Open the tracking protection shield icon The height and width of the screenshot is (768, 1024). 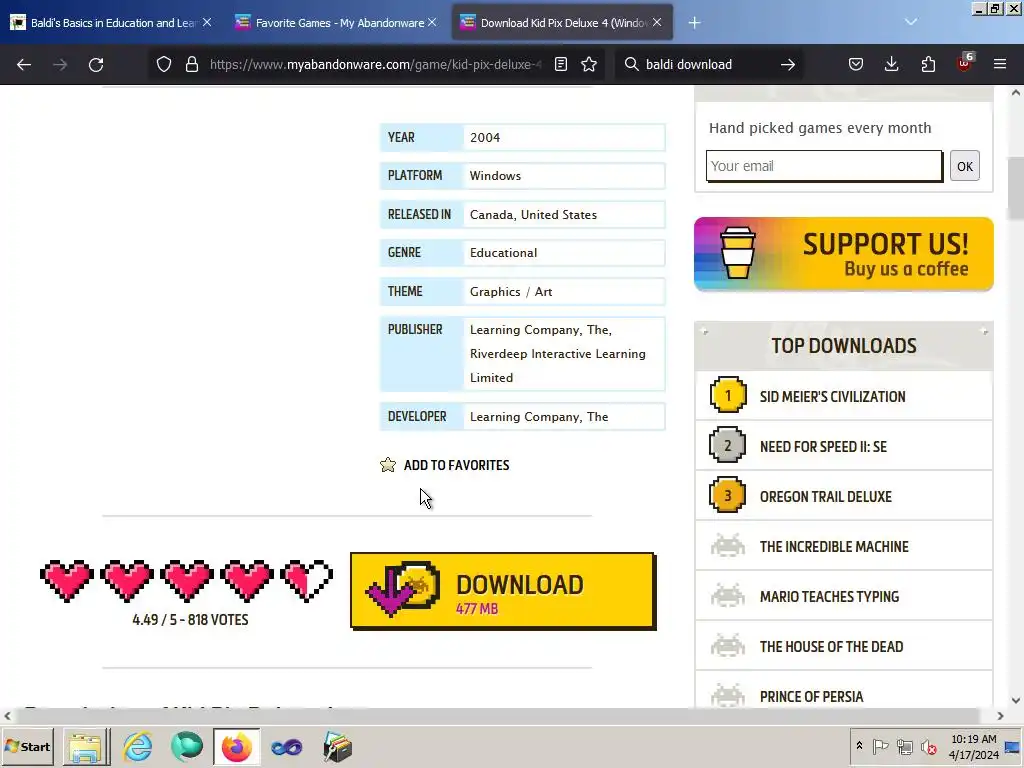[164, 64]
